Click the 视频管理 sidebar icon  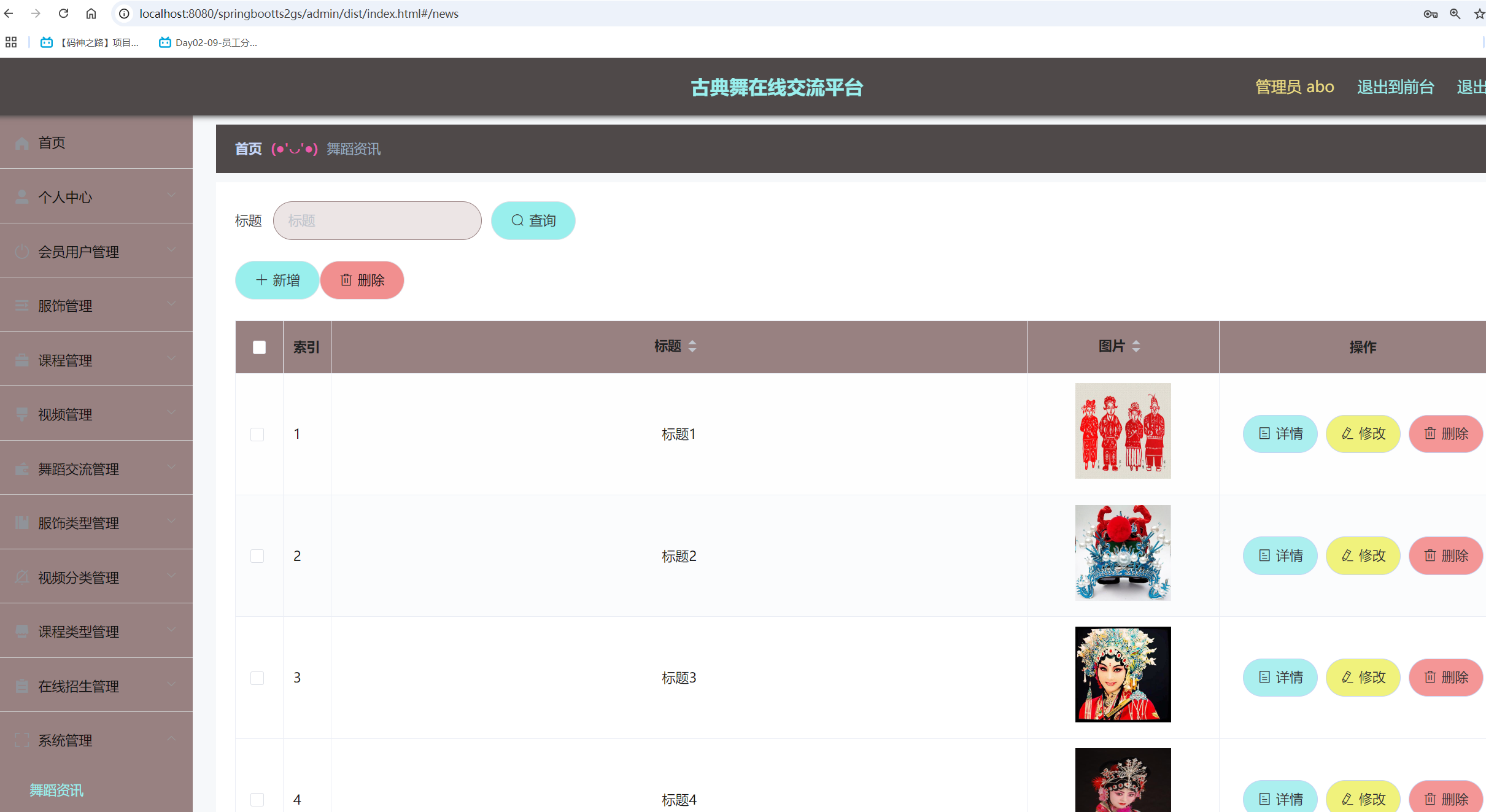click(x=22, y=414)
